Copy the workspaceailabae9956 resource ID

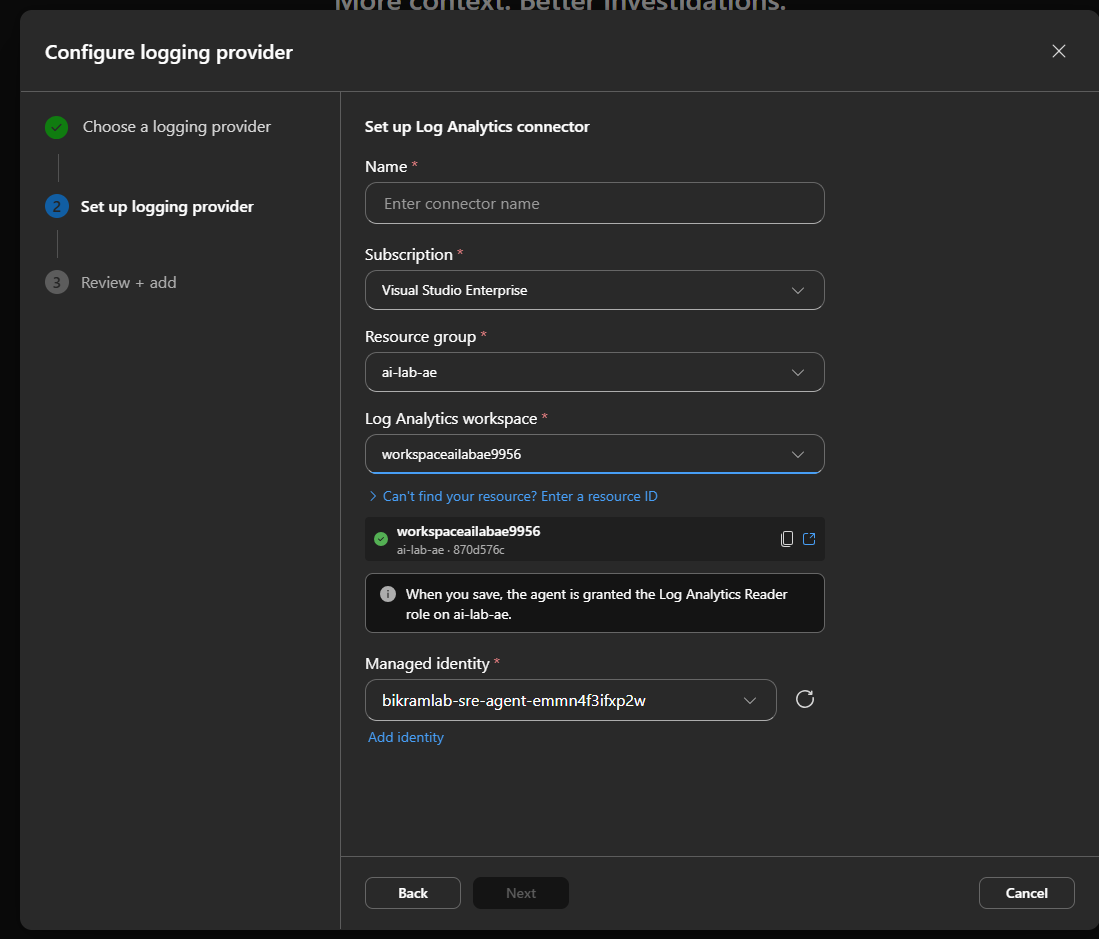pyautogui.click(x=786, y=539)
